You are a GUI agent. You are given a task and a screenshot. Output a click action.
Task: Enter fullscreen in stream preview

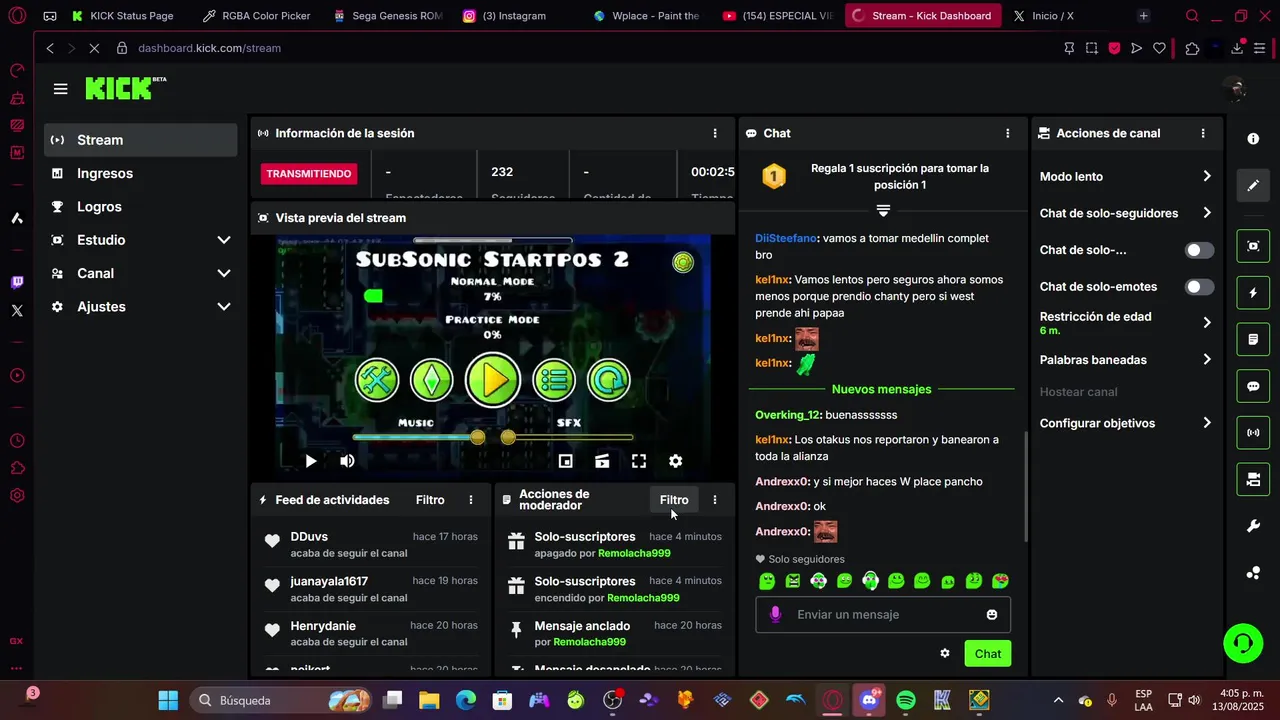pos(639,461)
